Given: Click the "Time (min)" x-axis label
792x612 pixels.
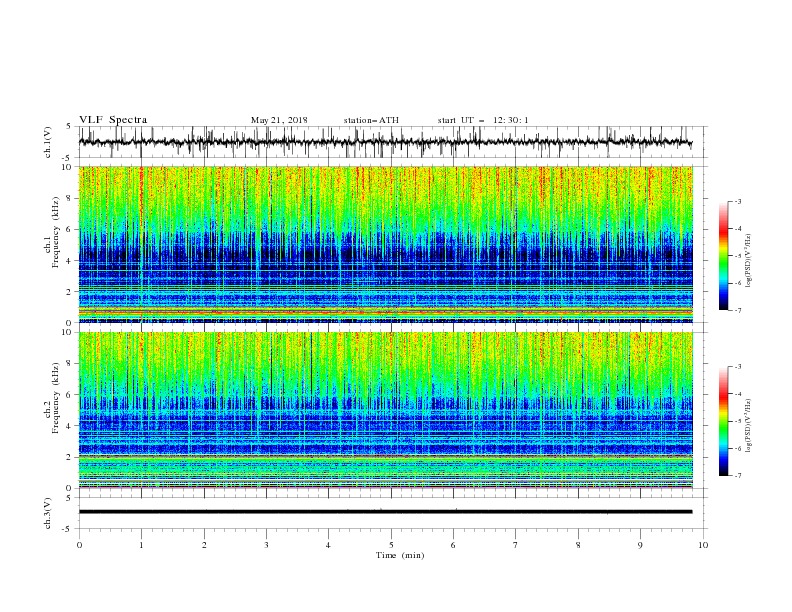Looking at the screenshot, I should click(x=400, y=555).
